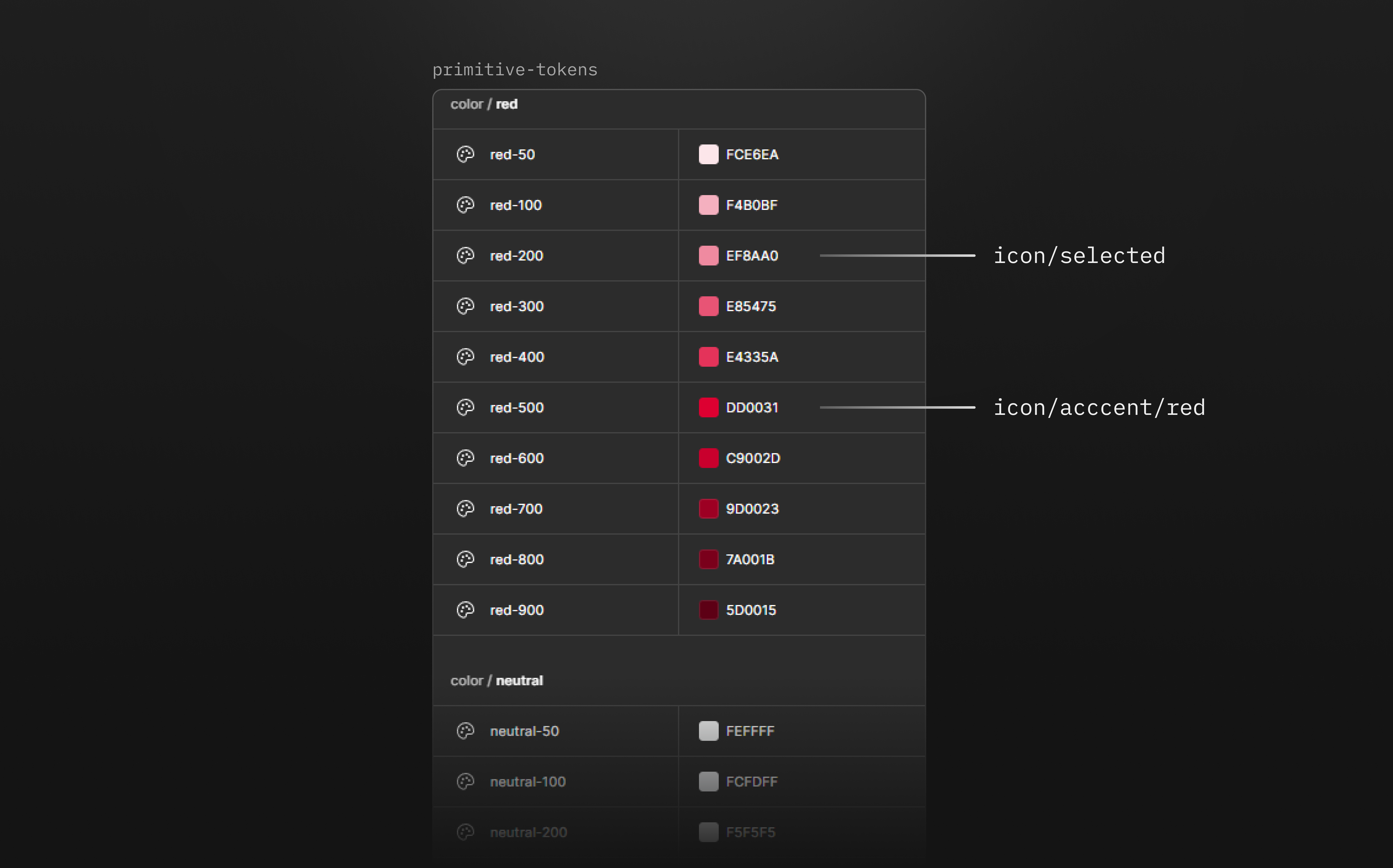This screenshot has height=868, width=1393.
Task: Pick the 5D0015 dark red swatch
Action: [708, 610]
